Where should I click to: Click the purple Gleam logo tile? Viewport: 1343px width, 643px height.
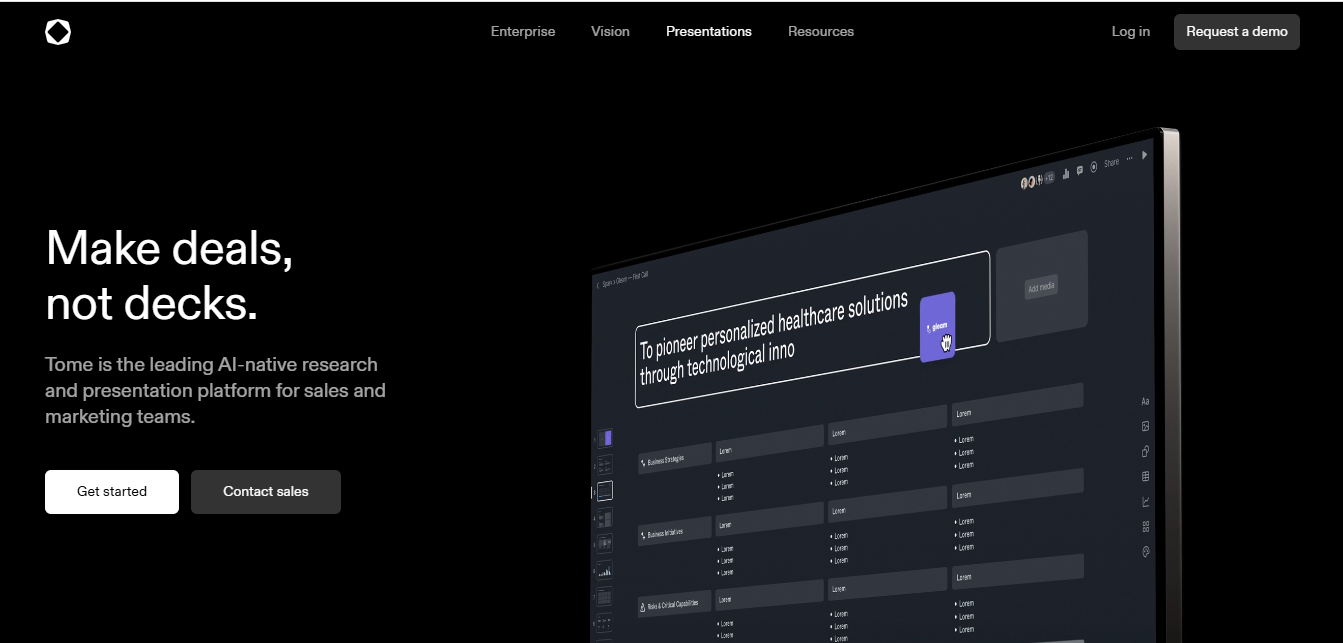(x=938, y=326)
